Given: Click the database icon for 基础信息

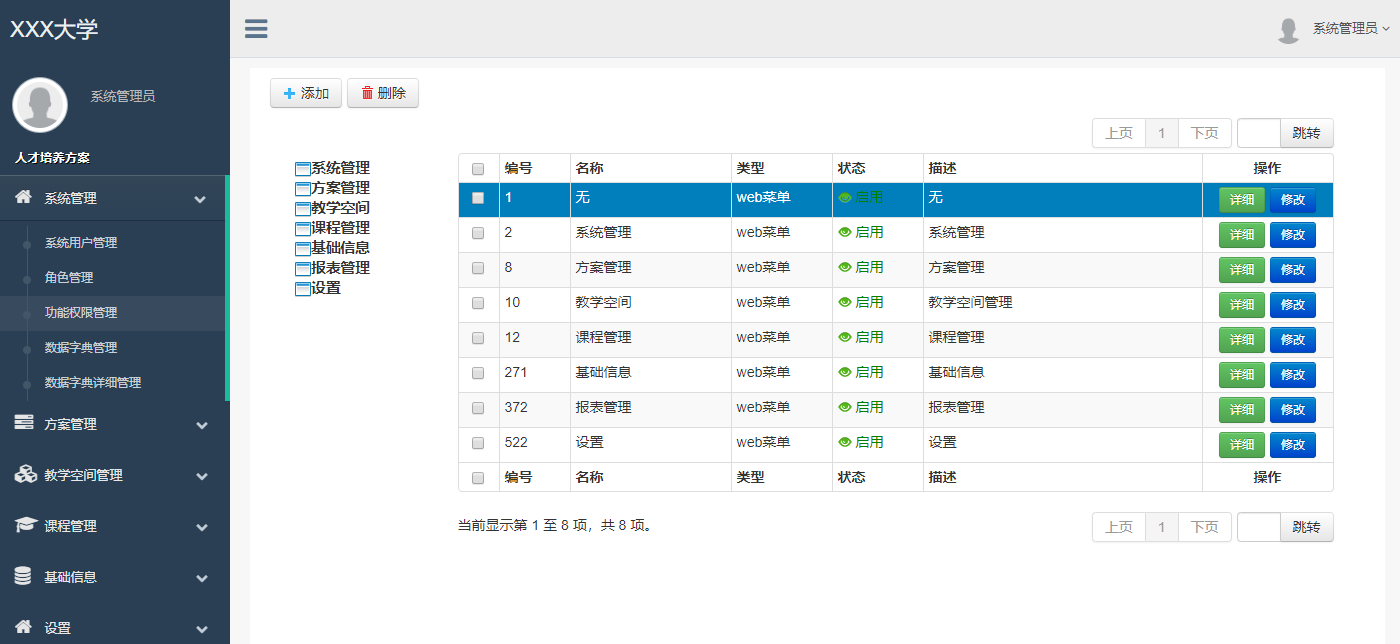Looking at the screenshot, I should coord(23,576).
